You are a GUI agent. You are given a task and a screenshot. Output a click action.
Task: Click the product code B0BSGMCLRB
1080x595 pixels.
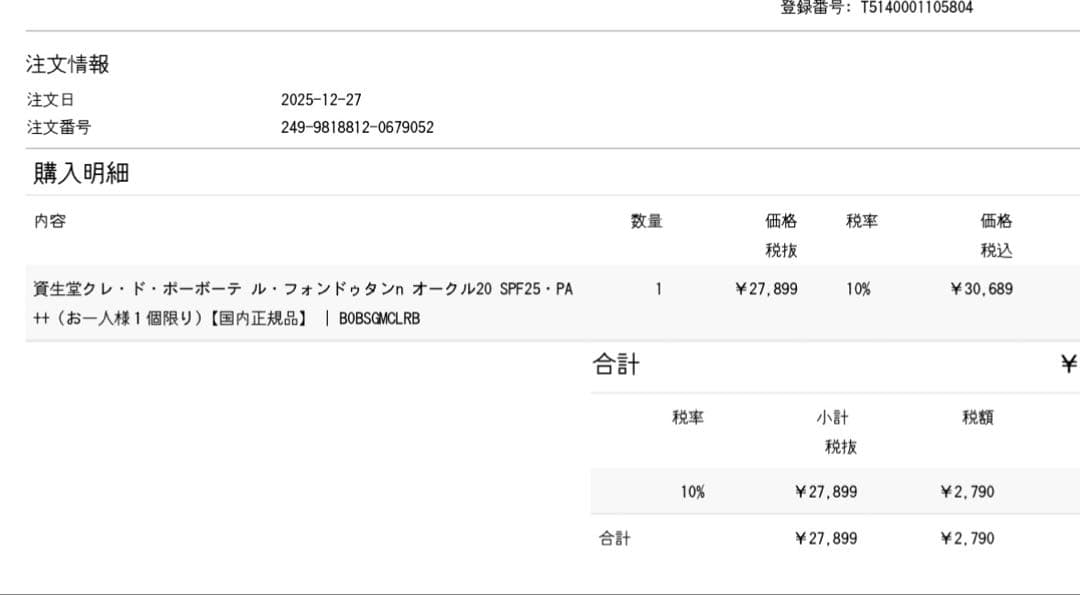coord(379,319)
